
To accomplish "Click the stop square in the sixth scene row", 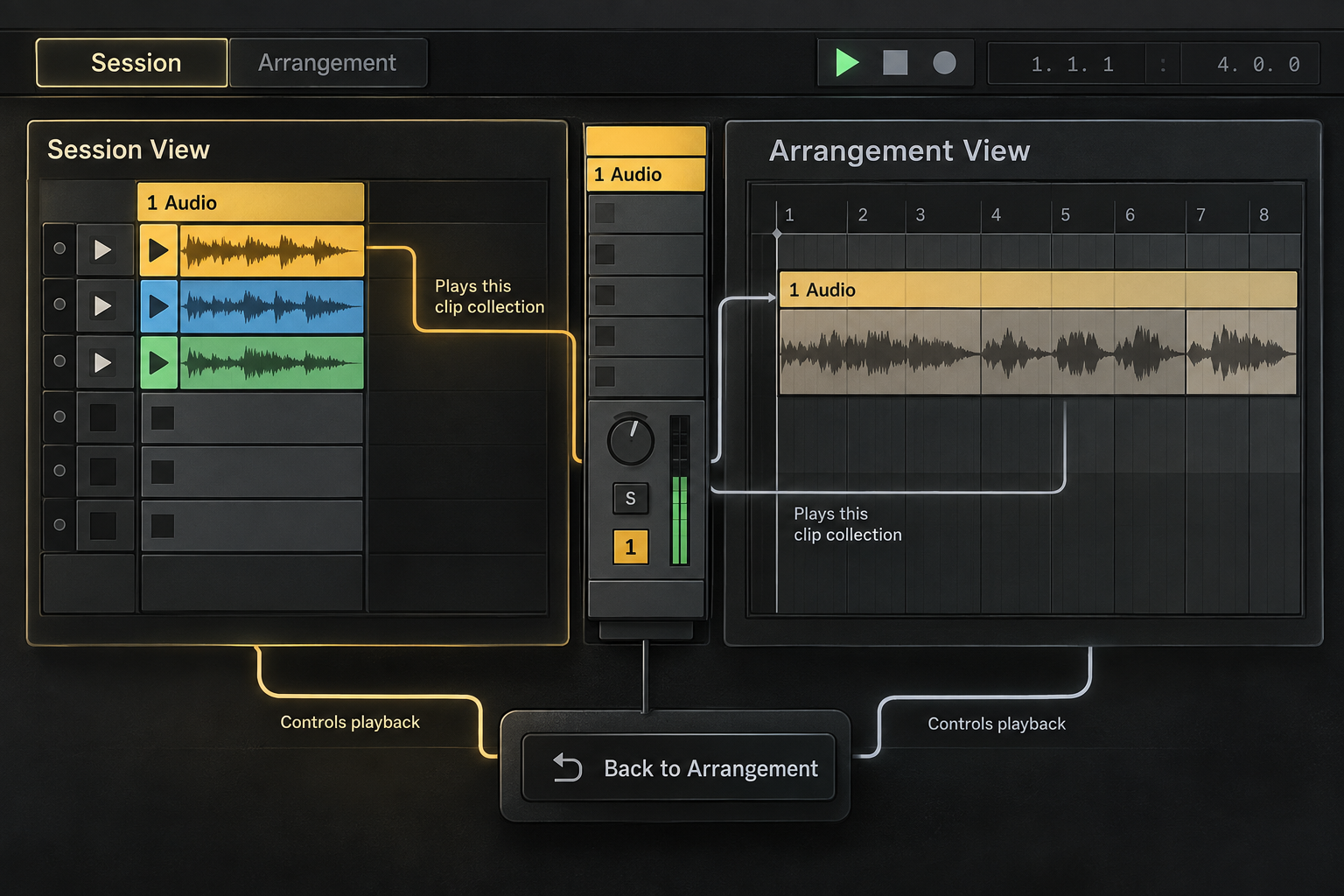I will [x=103, y=526].
